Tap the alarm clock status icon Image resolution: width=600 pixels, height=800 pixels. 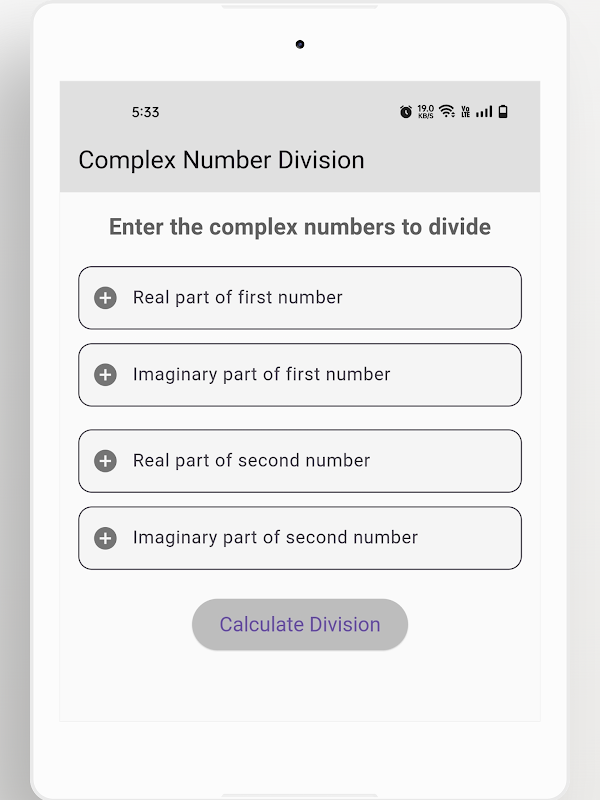[x=405, y=112]
